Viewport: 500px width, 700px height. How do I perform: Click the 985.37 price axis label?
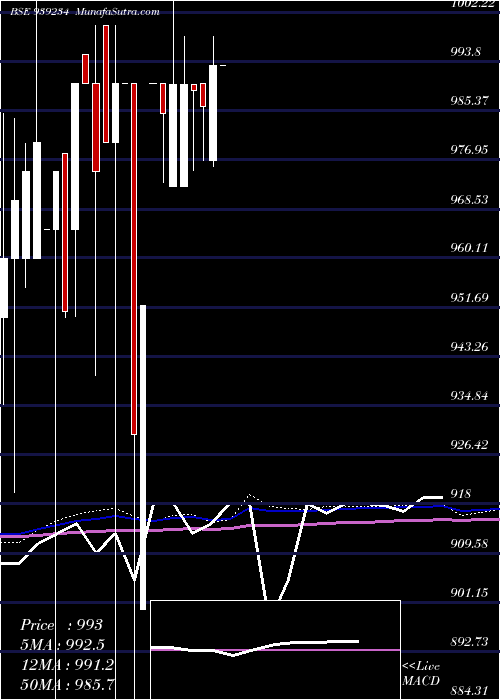pyautogui.click(x=469, y=101)
